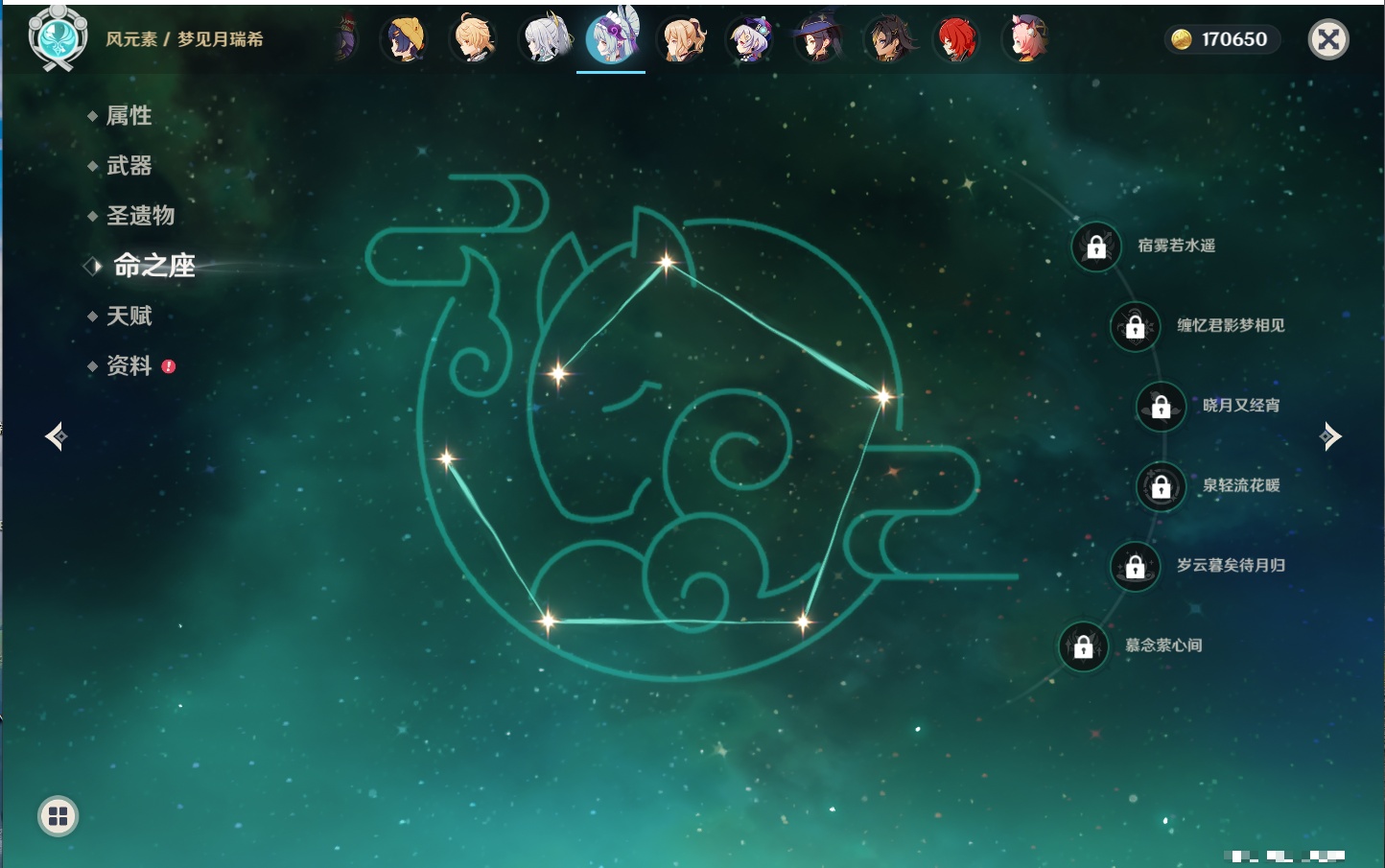
Task: Select the yellow-hat character portrait
Action: [405, 39]
